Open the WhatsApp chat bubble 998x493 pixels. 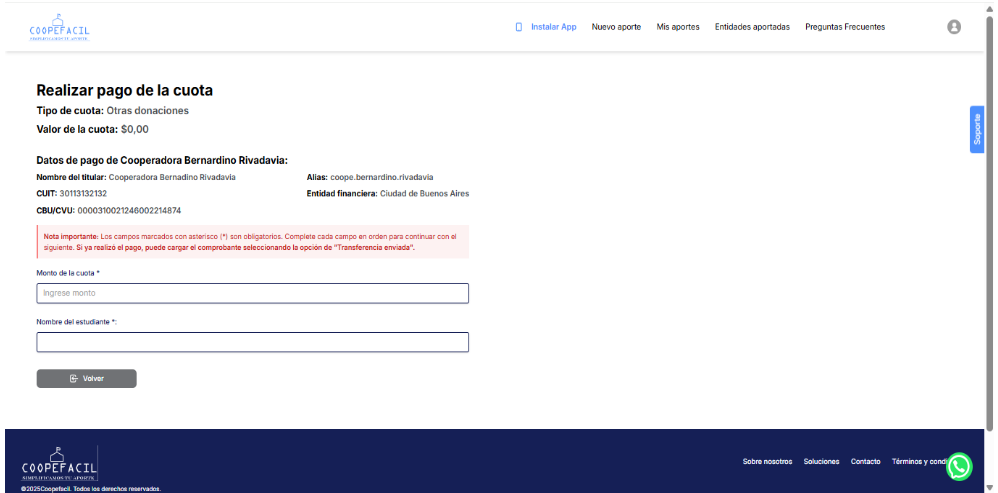coord(959,466)
